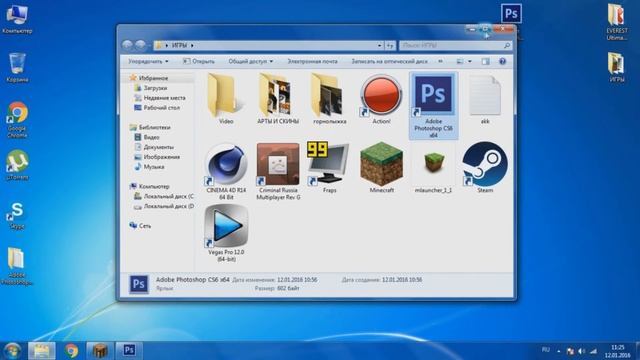Select Criminal Russia Multiplayer shortcut
This screenshot has height=360, width=640.
(x=278, y=171)
